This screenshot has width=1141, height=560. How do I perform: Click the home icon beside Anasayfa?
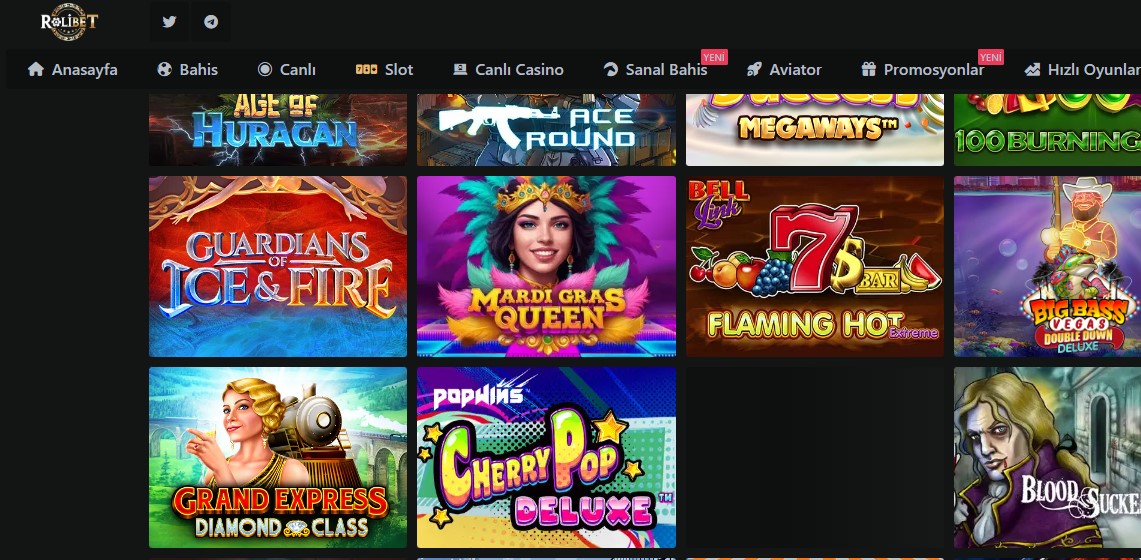click(36, 69)
